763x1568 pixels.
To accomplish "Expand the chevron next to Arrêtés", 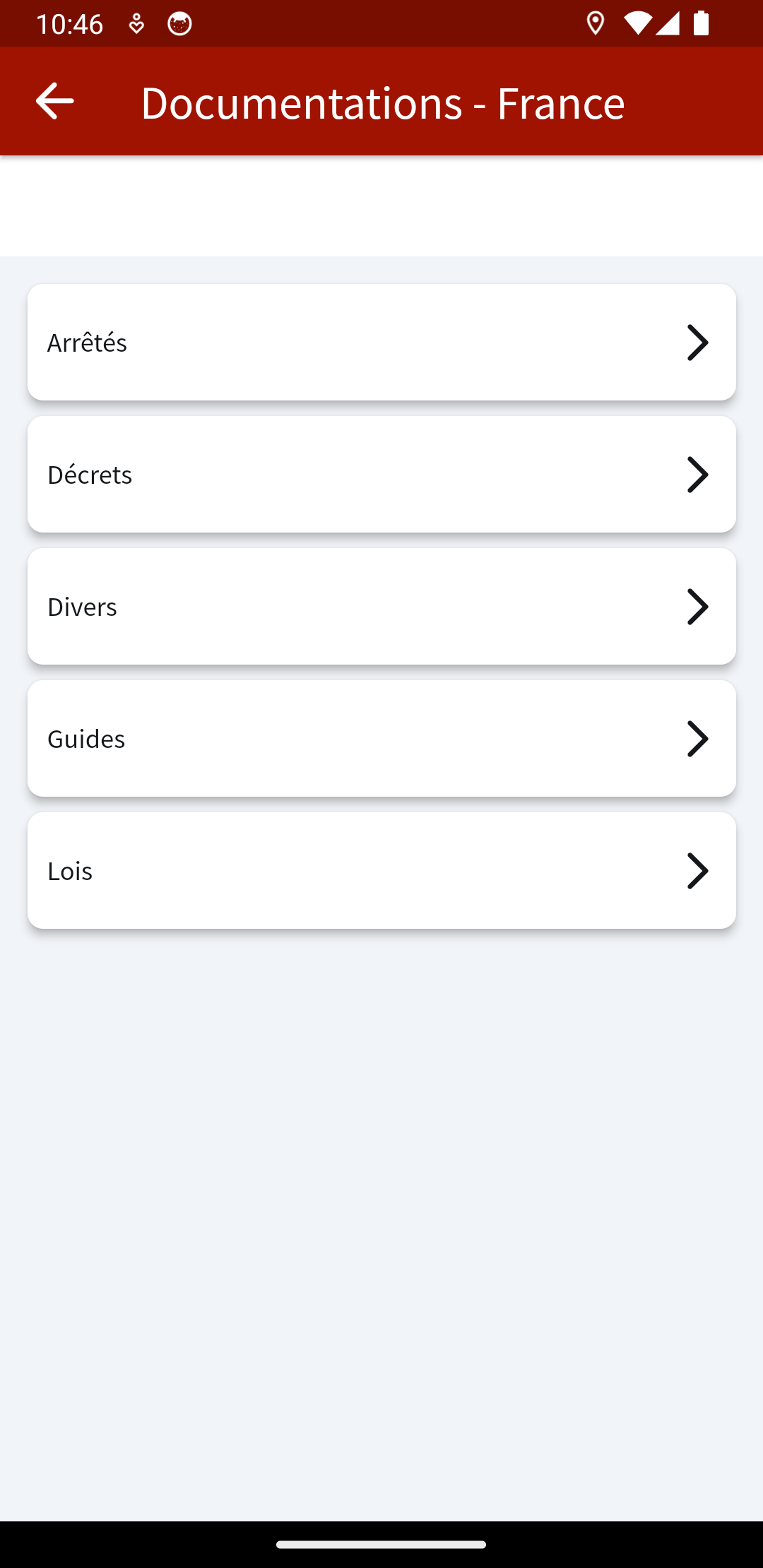I will (x=697, y=343).
